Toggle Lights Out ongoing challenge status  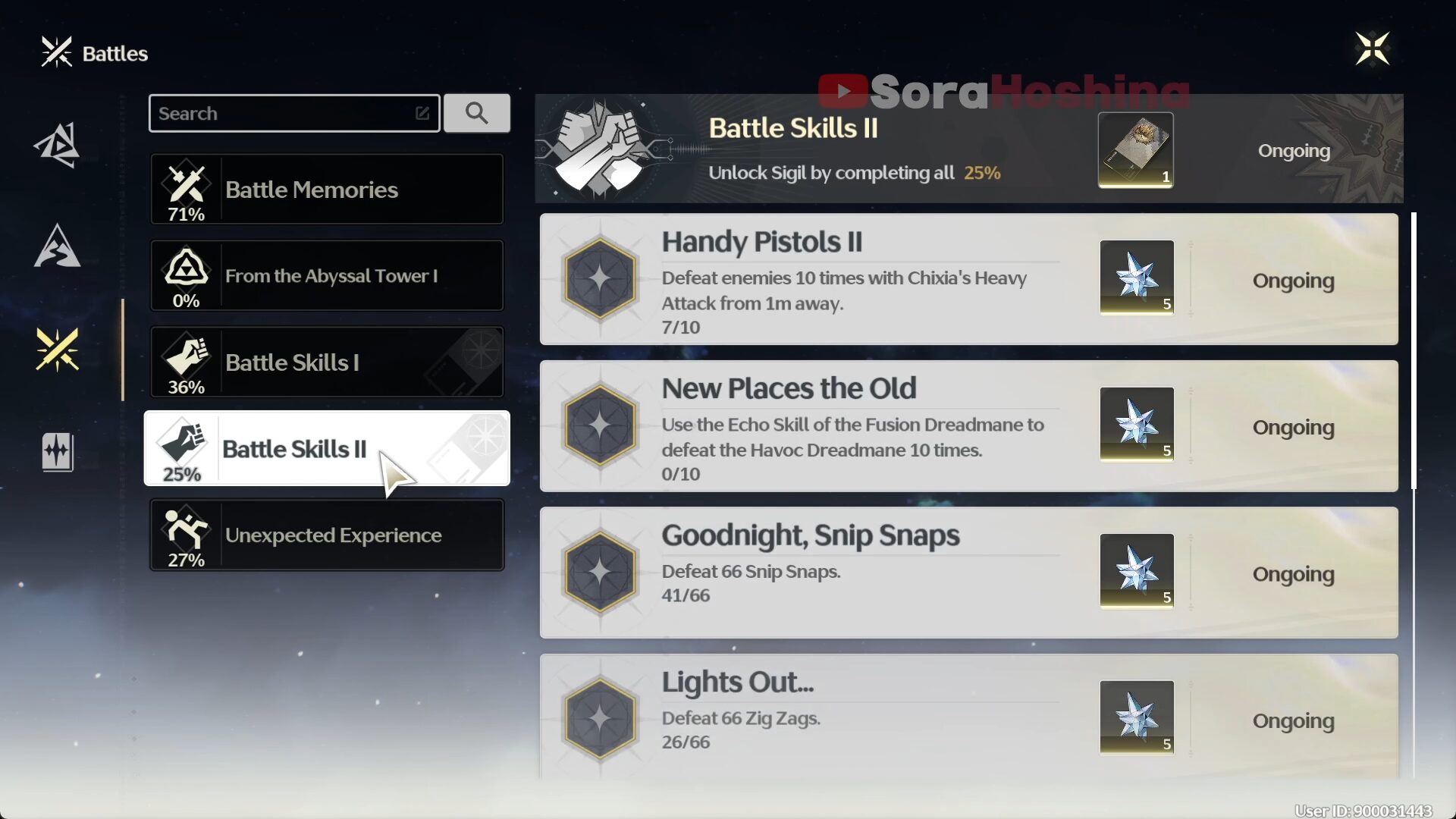pyautogui.click(x=1294, y=719)
